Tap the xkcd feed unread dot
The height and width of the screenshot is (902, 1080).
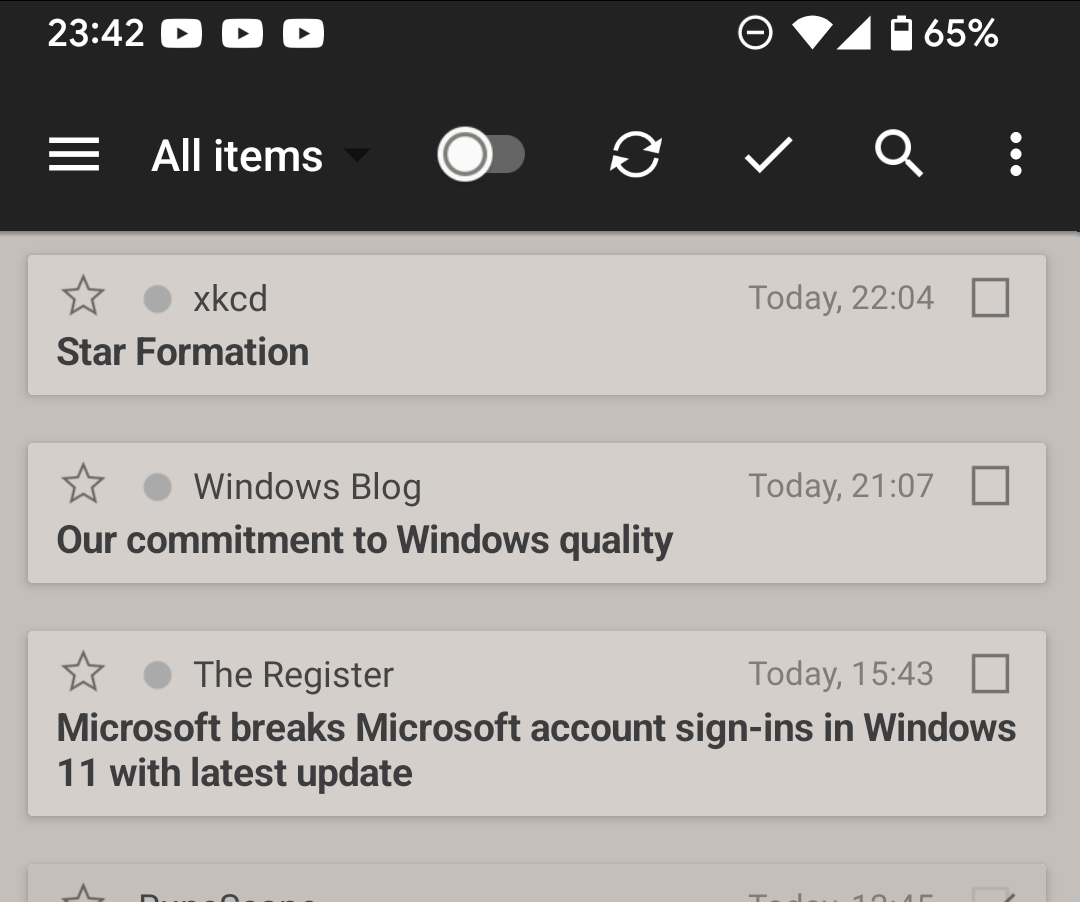157,298
